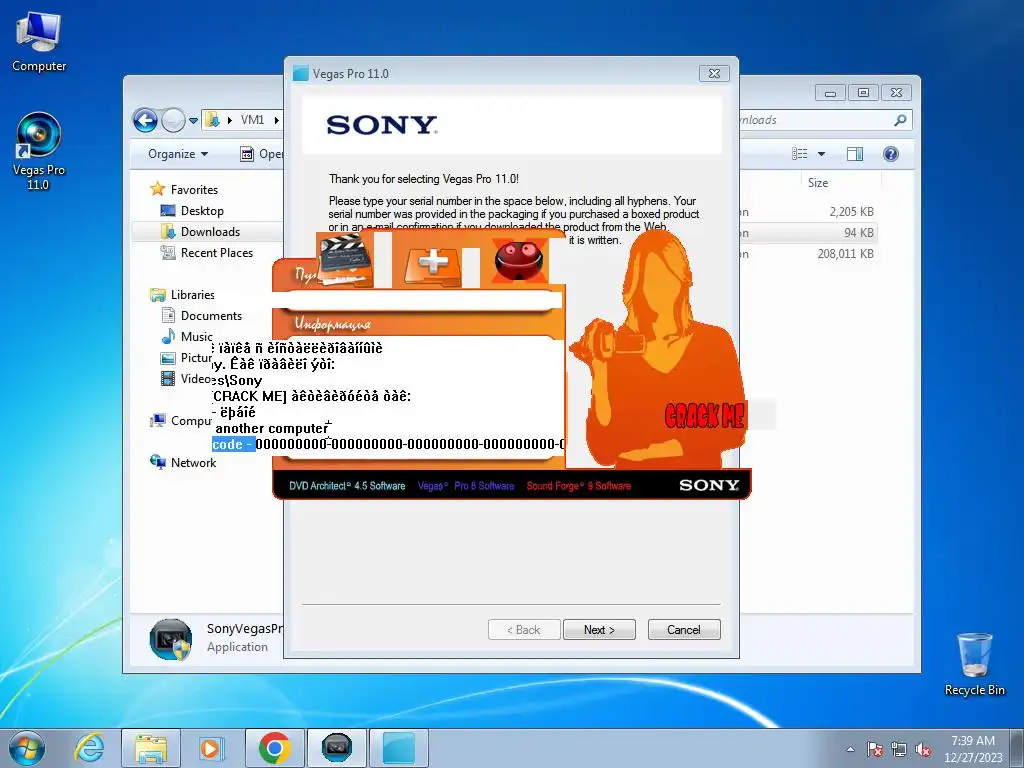Viewport: 1024px width, 768px height.
Task: Close the Vegas Pro 11.0 dialog
Action: click(x=714, y=73)
